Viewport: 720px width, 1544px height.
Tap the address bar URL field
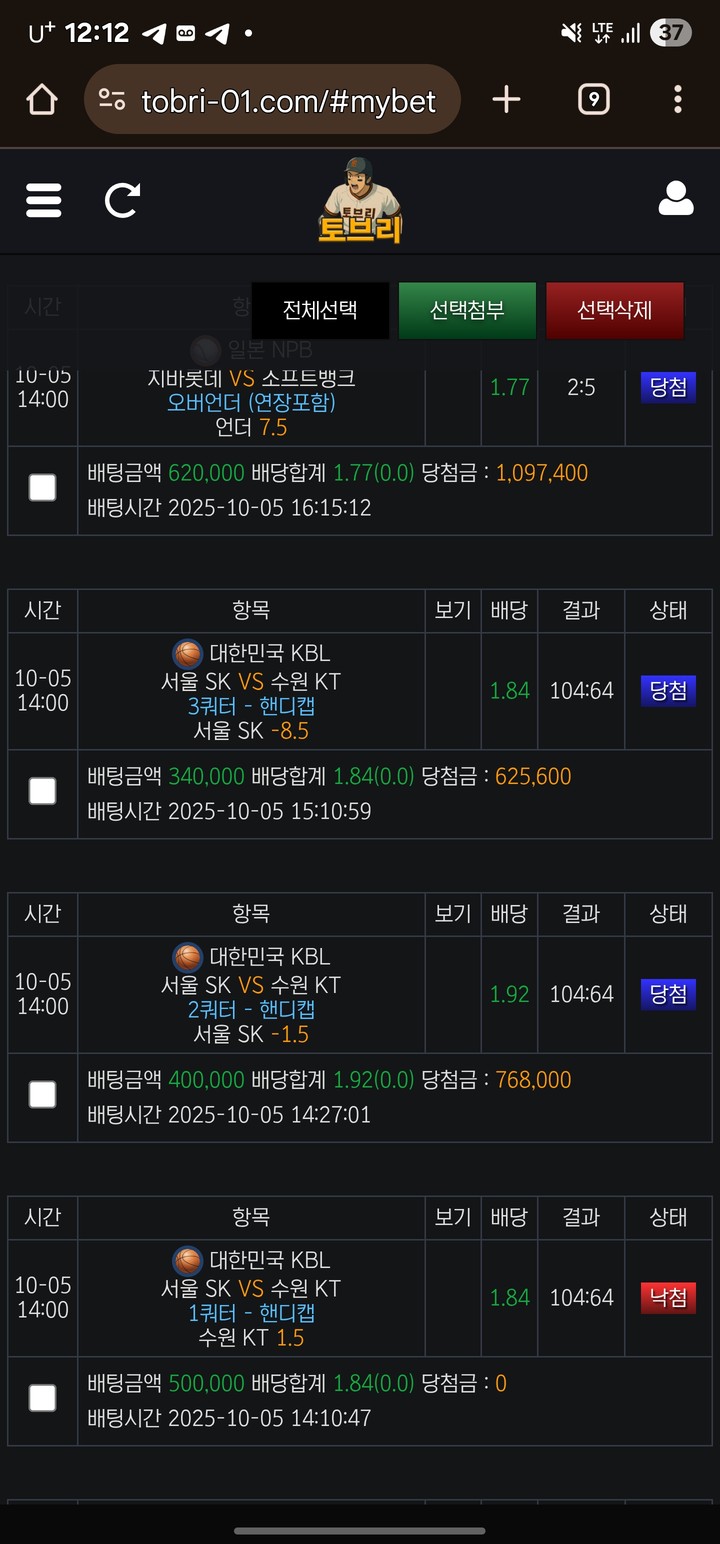pos(290,100)
